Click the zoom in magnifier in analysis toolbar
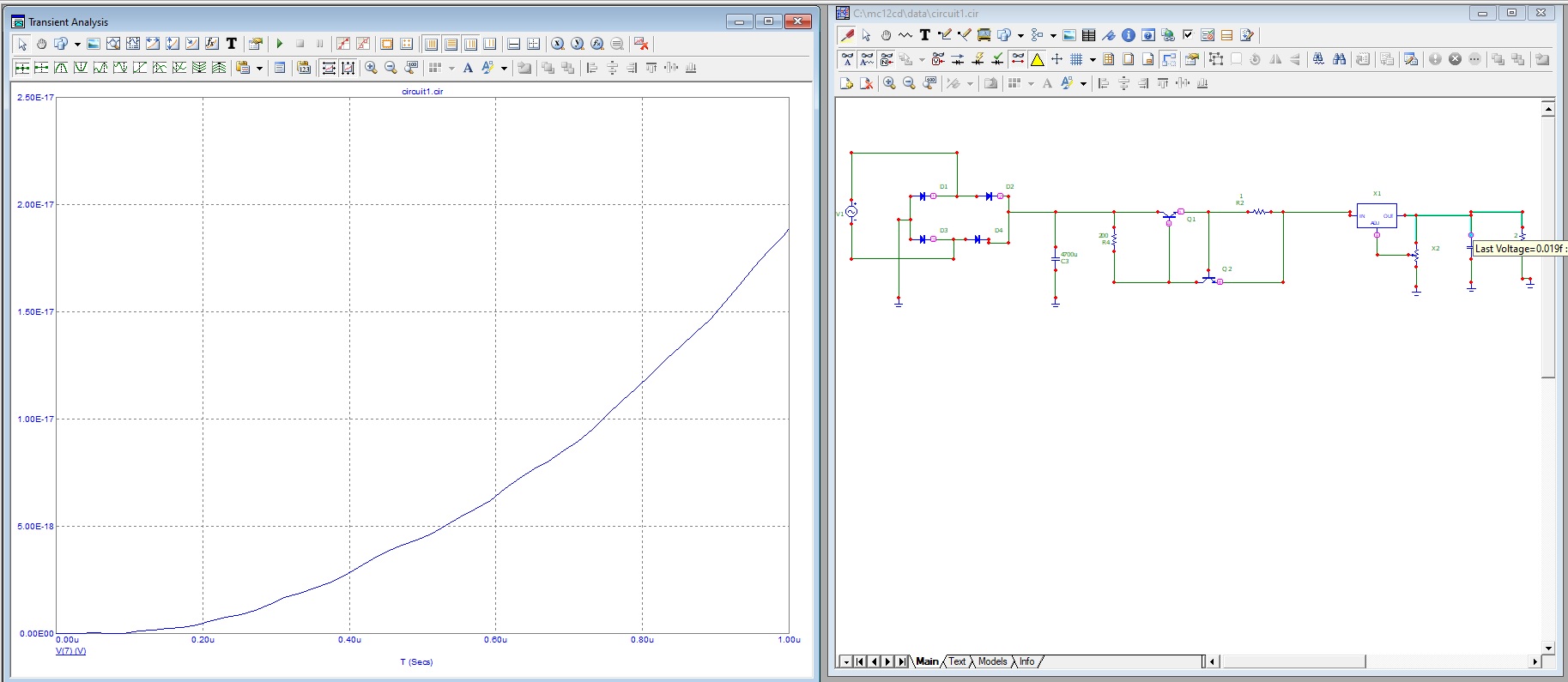The height and width of the screenshot is (682, 1568). pyautogui.click(x=371, y=68)
